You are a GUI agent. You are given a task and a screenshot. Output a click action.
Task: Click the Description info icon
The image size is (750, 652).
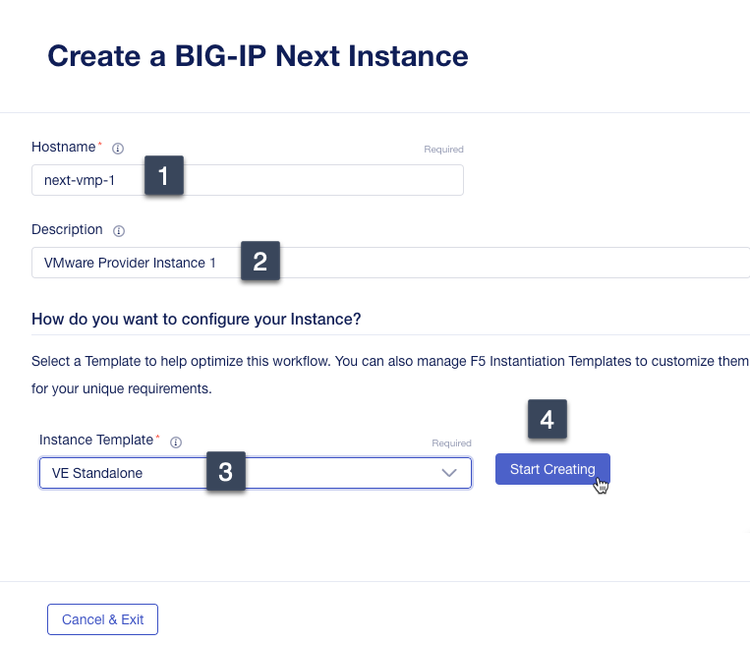click(119, 231)
